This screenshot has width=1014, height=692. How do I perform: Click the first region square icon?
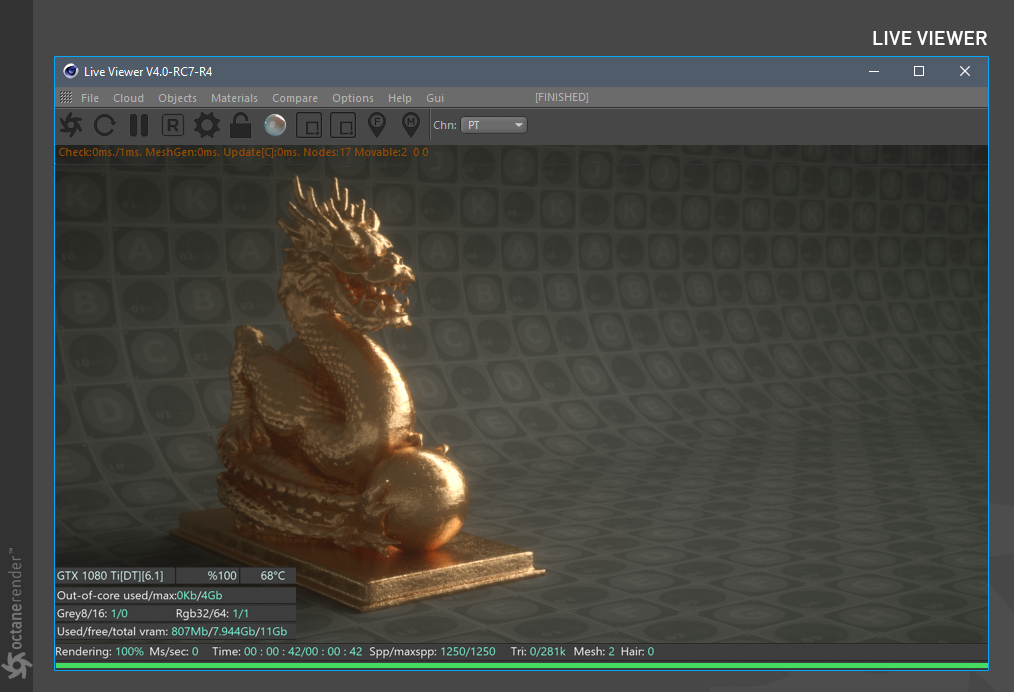[x=310, y=125]
